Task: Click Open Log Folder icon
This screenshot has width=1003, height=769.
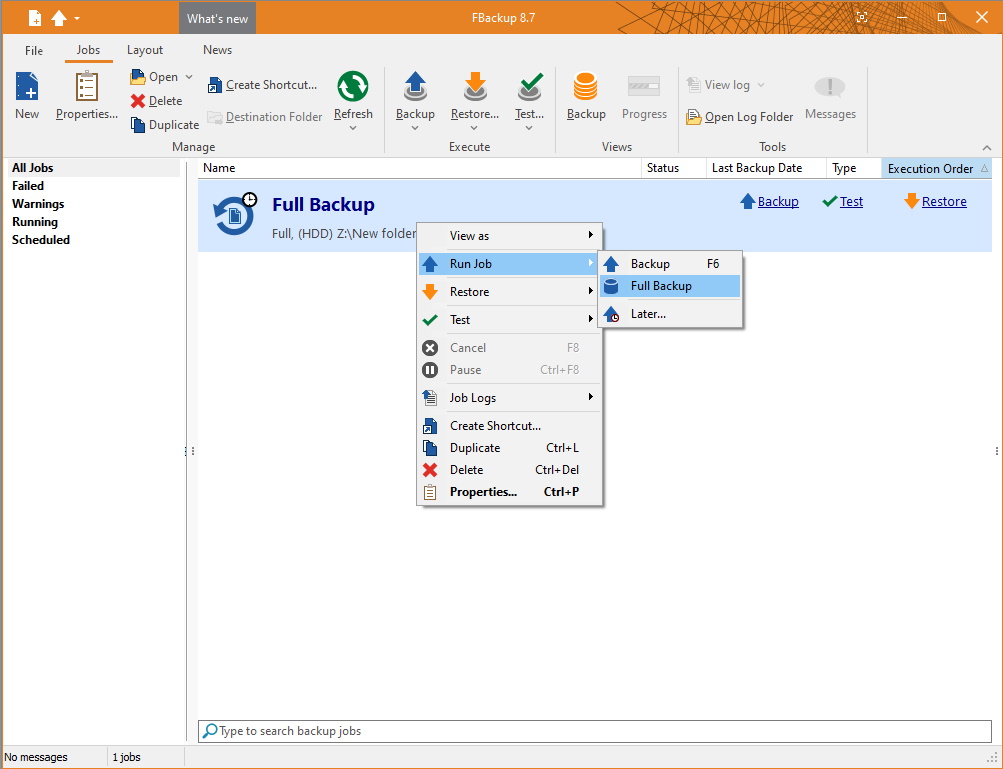Action: click(x=693, y=117)
